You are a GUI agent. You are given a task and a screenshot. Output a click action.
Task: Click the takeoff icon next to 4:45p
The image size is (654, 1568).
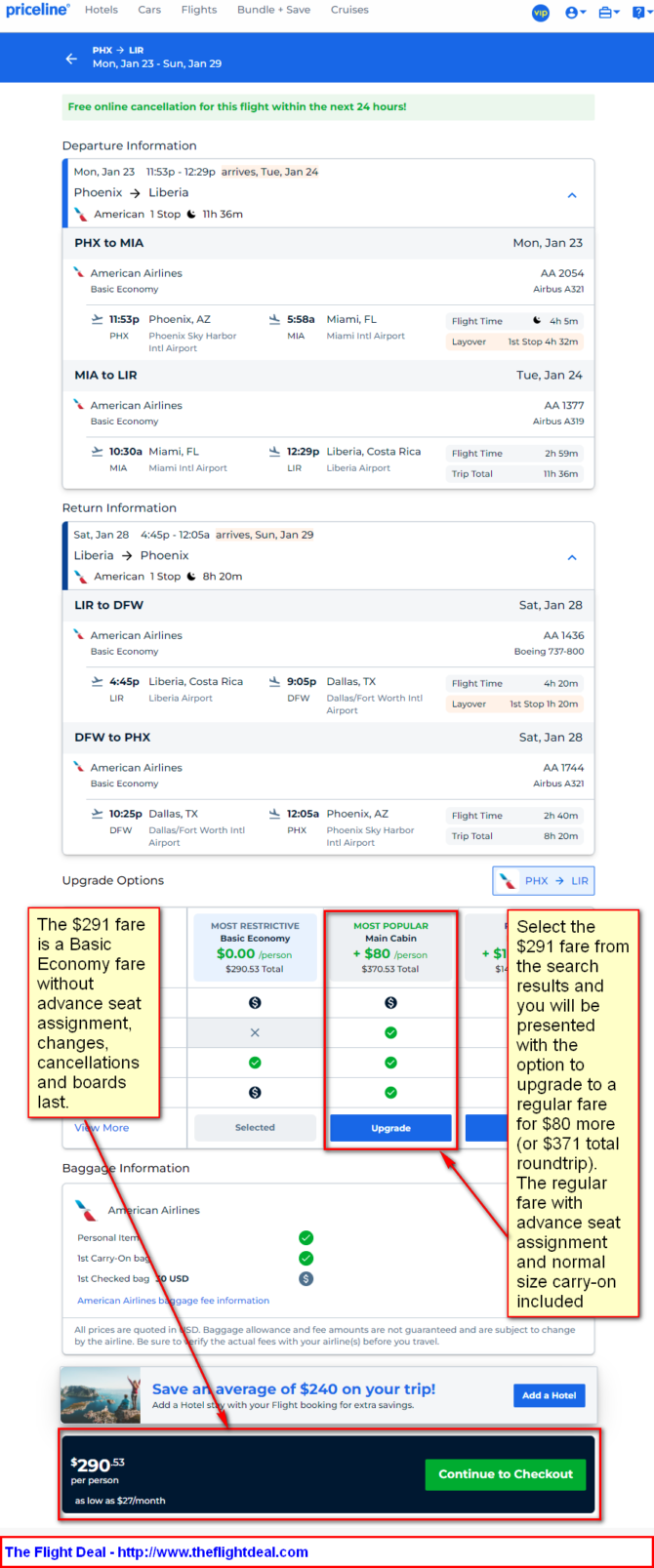click(x=97, y=681)
